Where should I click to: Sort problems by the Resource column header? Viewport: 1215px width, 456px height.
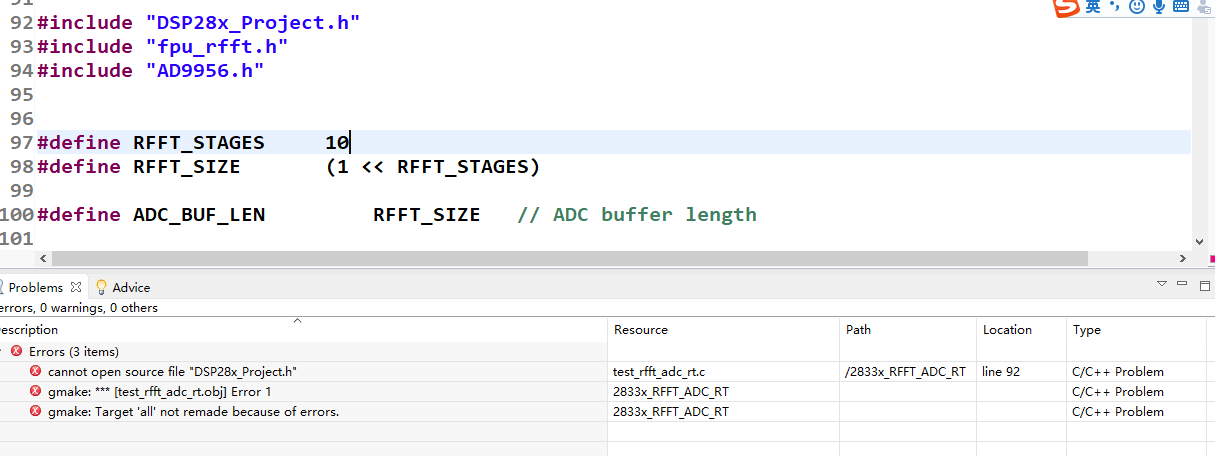pyautogui.click(x=641, y=329)
